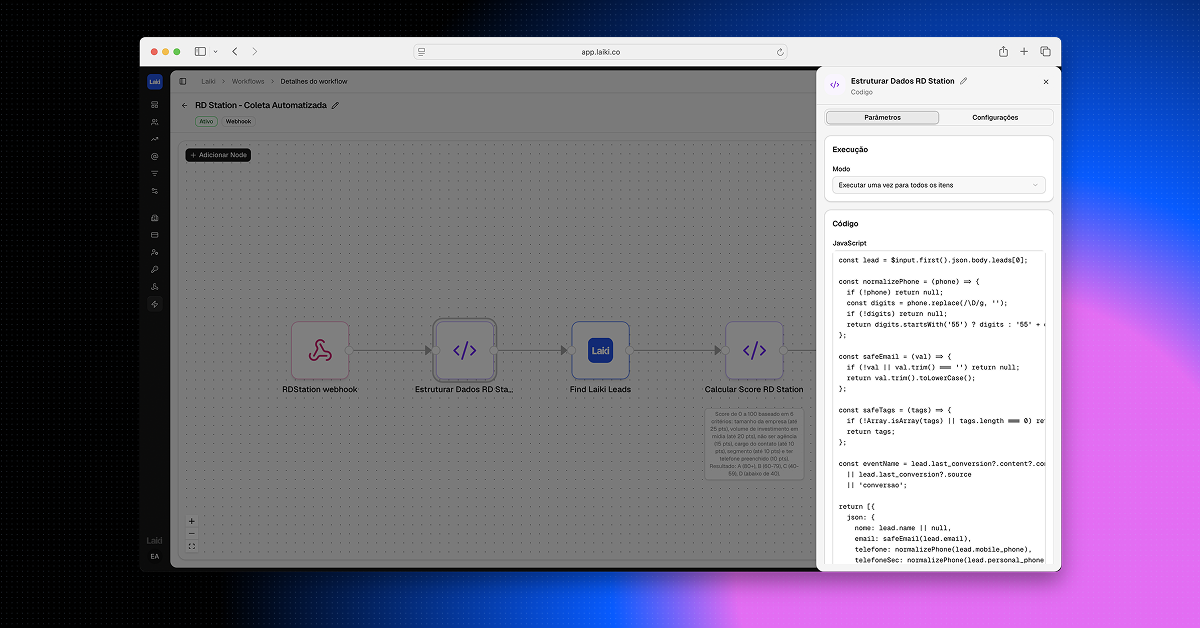The width and height of the screenshot is (1200, 628).
Task: Open the lightning bolt workflows icon
Action: (155, 303)
